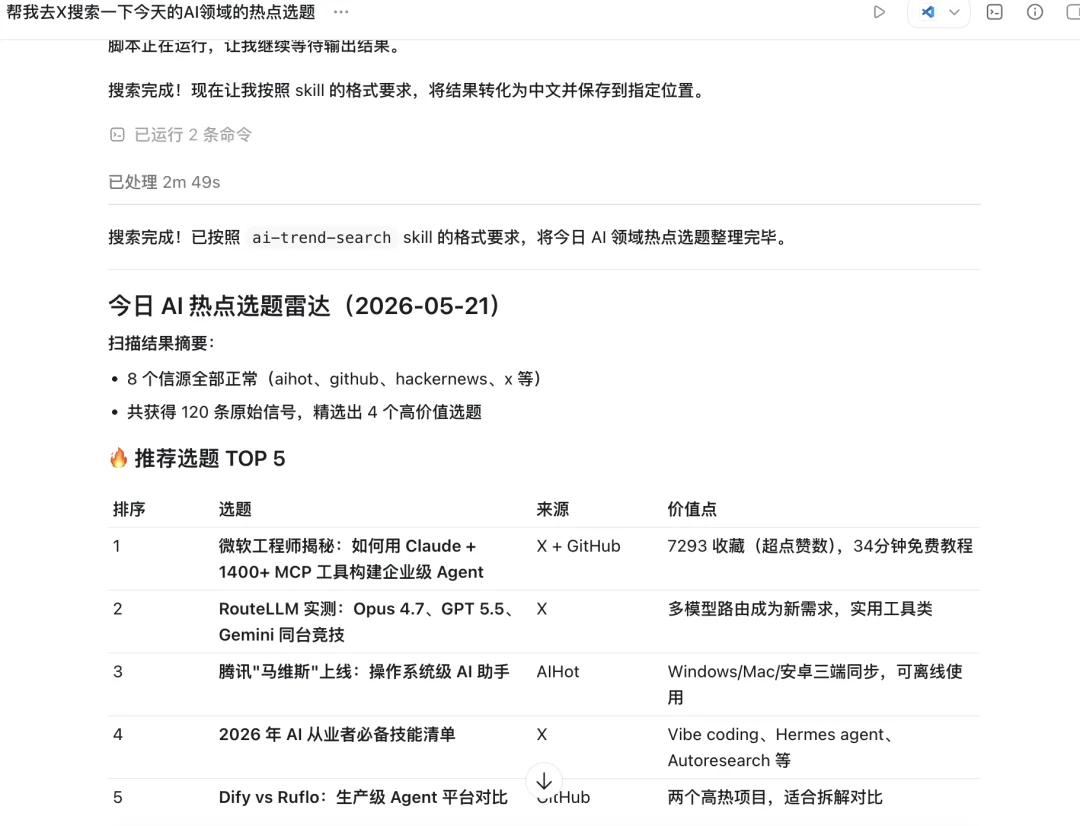This screenshot has height=826, width=1080.
Task: Toggle the partially visible sidebar panel icon
Action: (1073, 12)
